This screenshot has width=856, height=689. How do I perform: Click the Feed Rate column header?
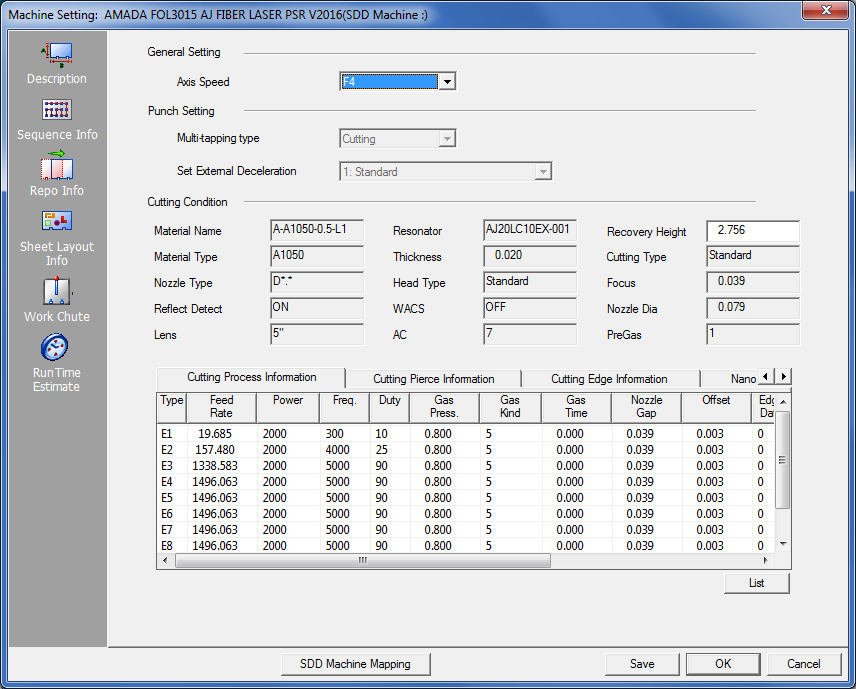click(222, 407)
